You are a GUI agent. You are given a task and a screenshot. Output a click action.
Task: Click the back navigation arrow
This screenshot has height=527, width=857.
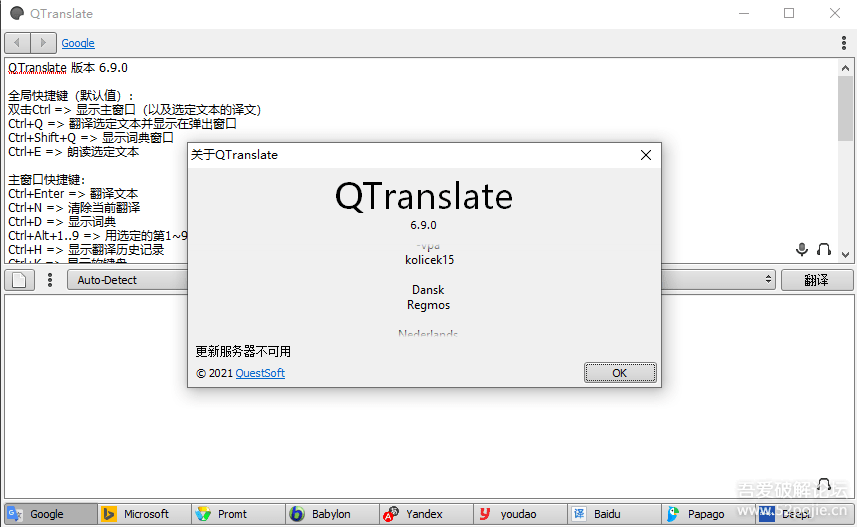tap(17, 43)
